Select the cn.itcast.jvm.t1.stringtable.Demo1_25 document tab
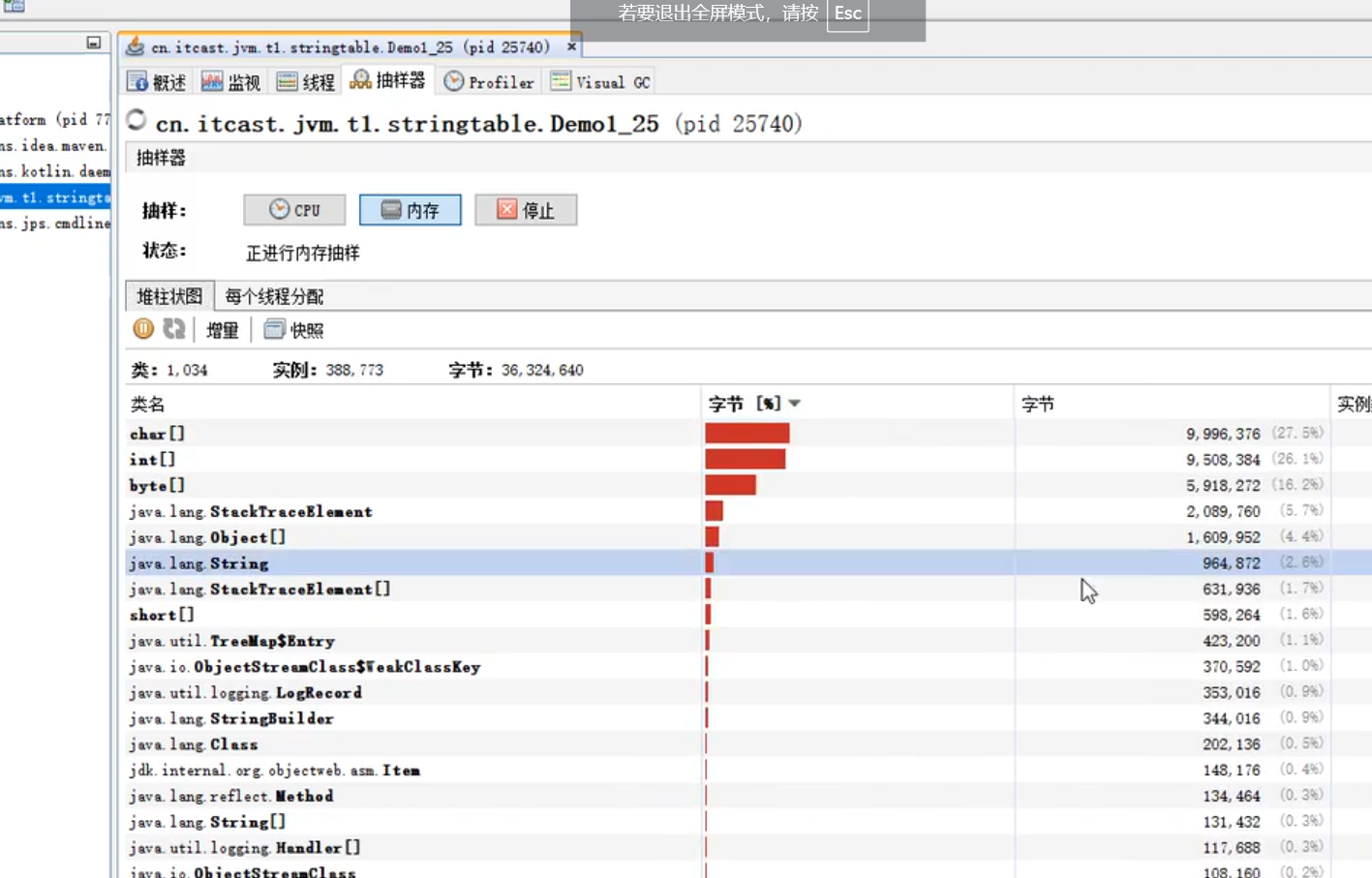Image resolution: width=1372 pixels, height=878 pixels. click(x=351, y=46)
